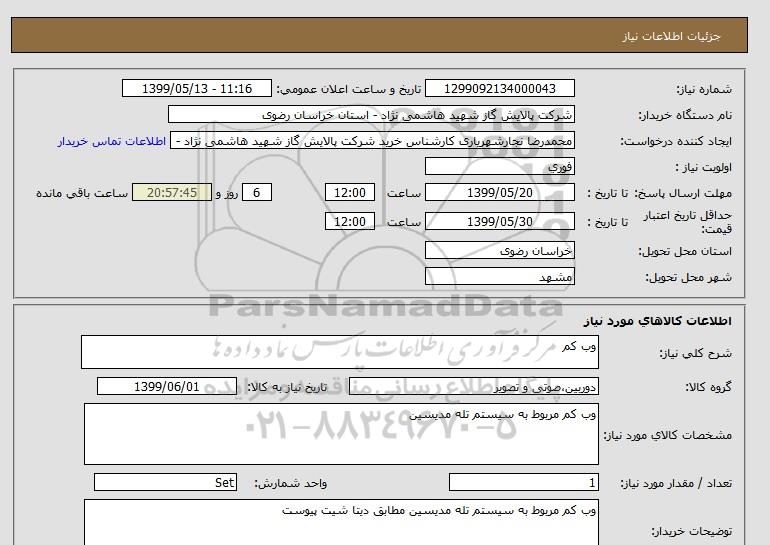Click the buyer notes text area

pos(341,522)
